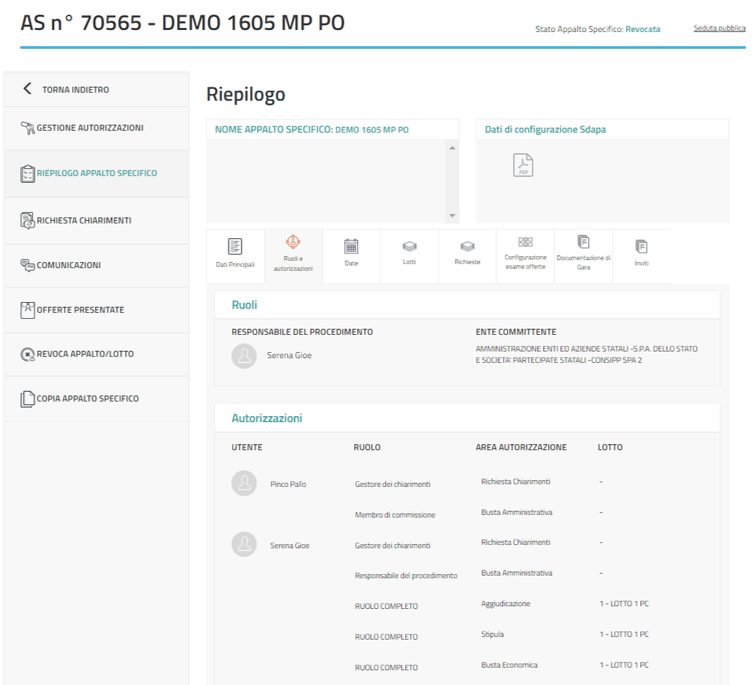Viewport: 755px width, 685px height.
Task: Open the Seduta pubblica link
Action: pos(719,29)
